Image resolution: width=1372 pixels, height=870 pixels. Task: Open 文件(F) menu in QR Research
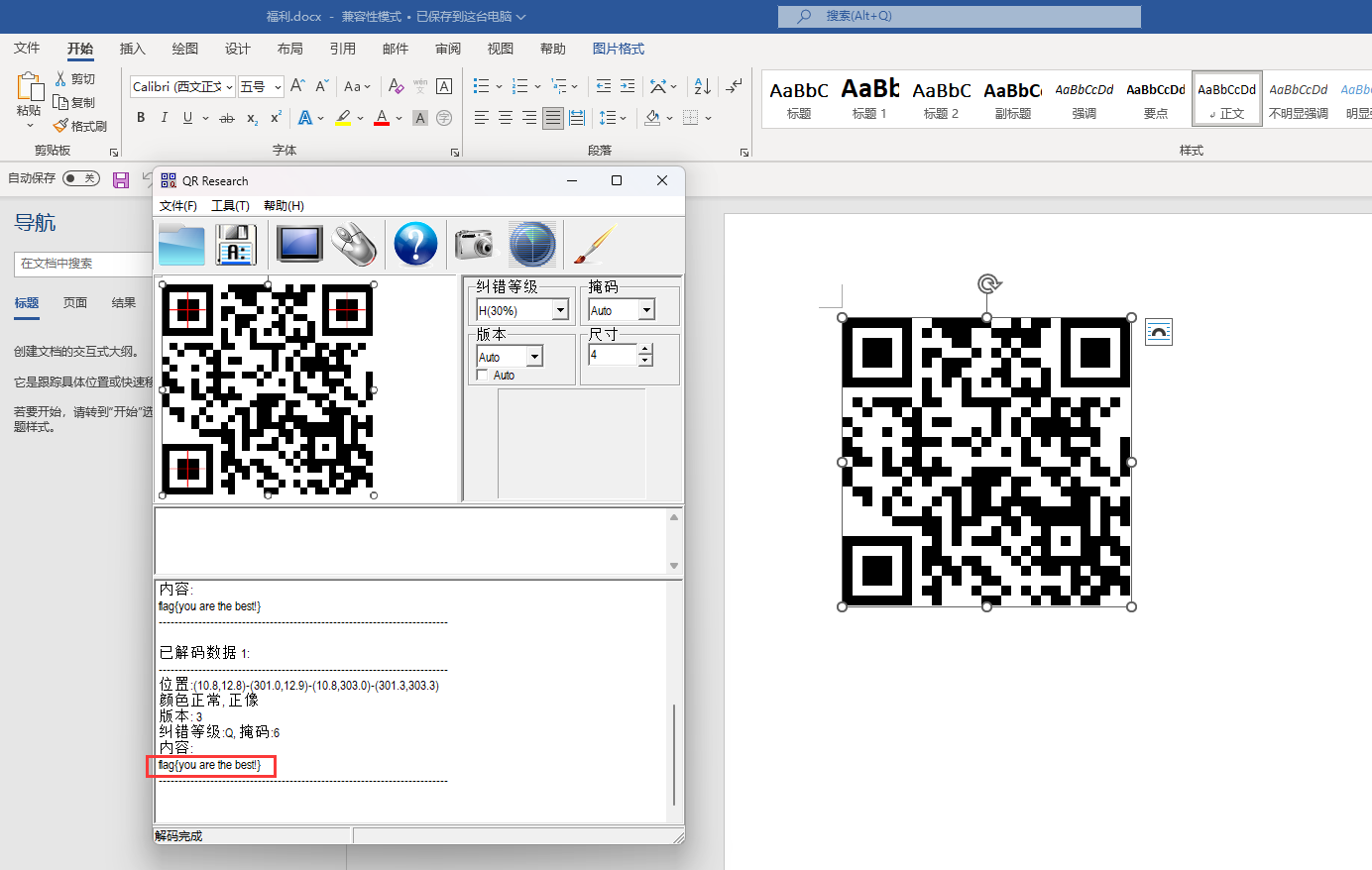click(x=178, y=205)
